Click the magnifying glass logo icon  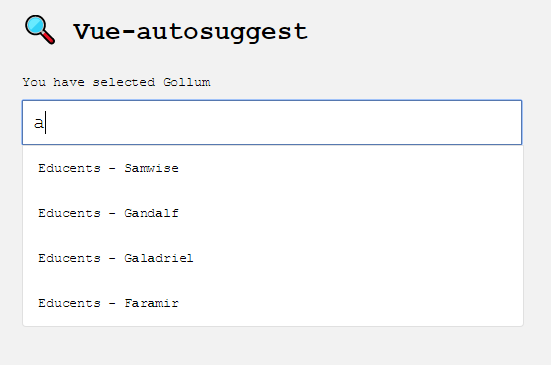pos(40,30)
